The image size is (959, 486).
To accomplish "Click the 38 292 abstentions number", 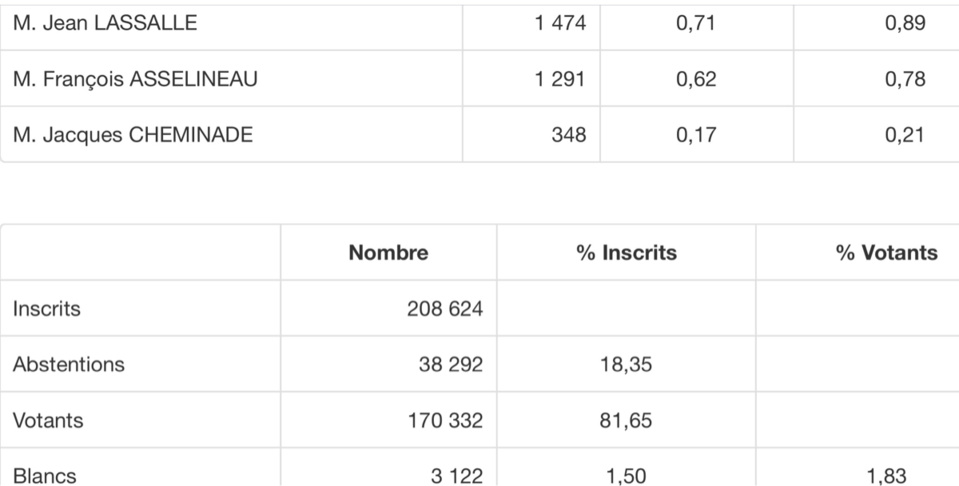I will click(x=450, y=365).
